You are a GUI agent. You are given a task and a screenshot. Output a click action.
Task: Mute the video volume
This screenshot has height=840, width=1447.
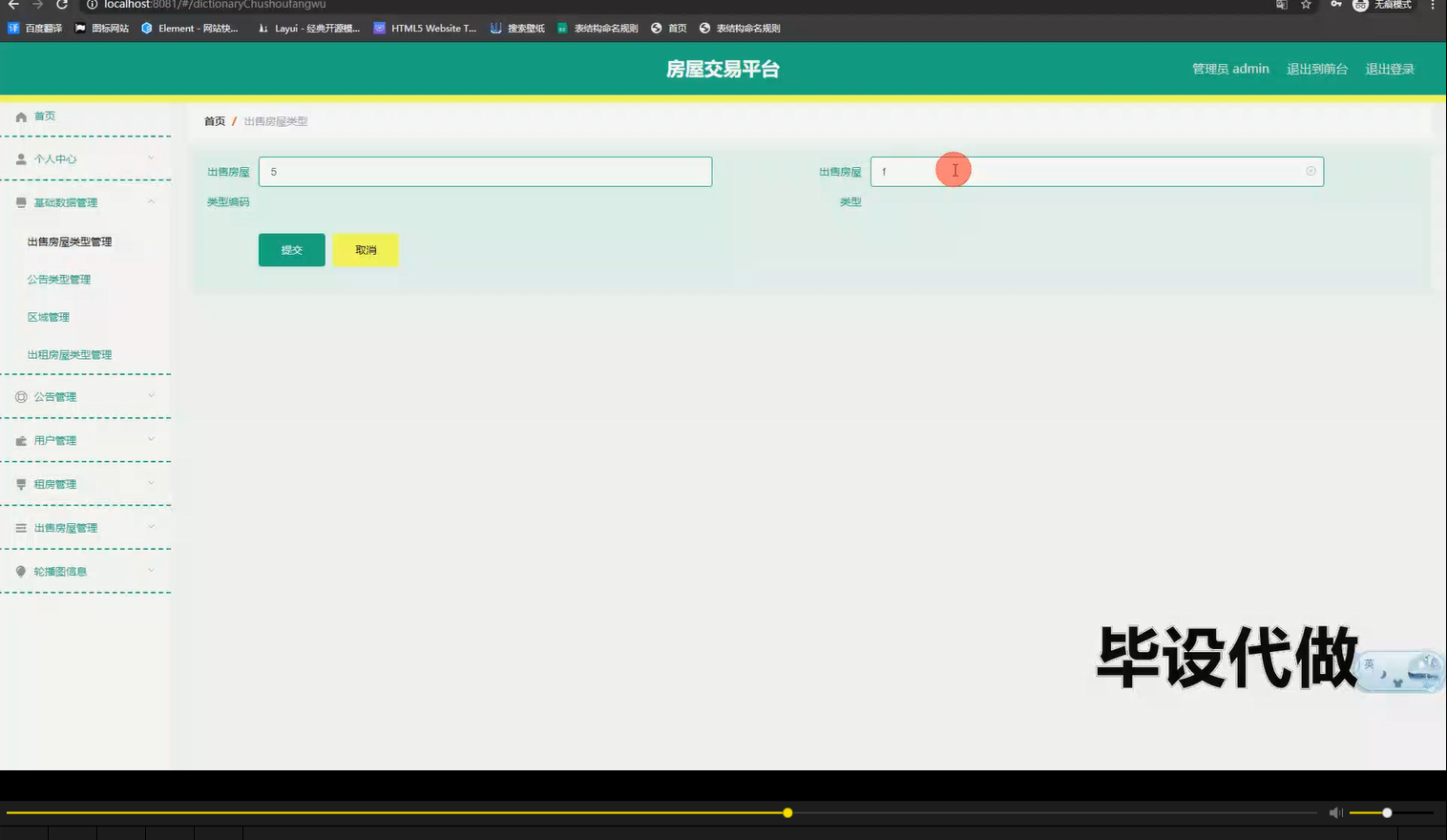click(1334, 812)
